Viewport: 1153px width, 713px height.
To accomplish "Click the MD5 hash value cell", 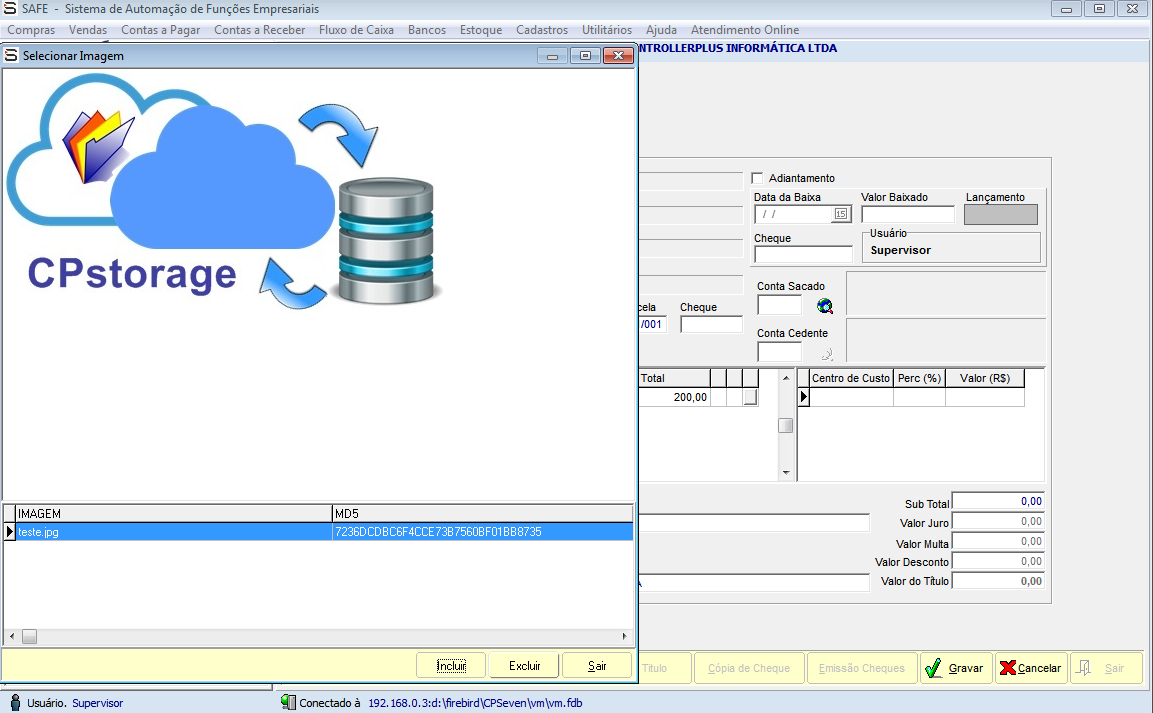I will pyautogui.click(x=482, y=531).
